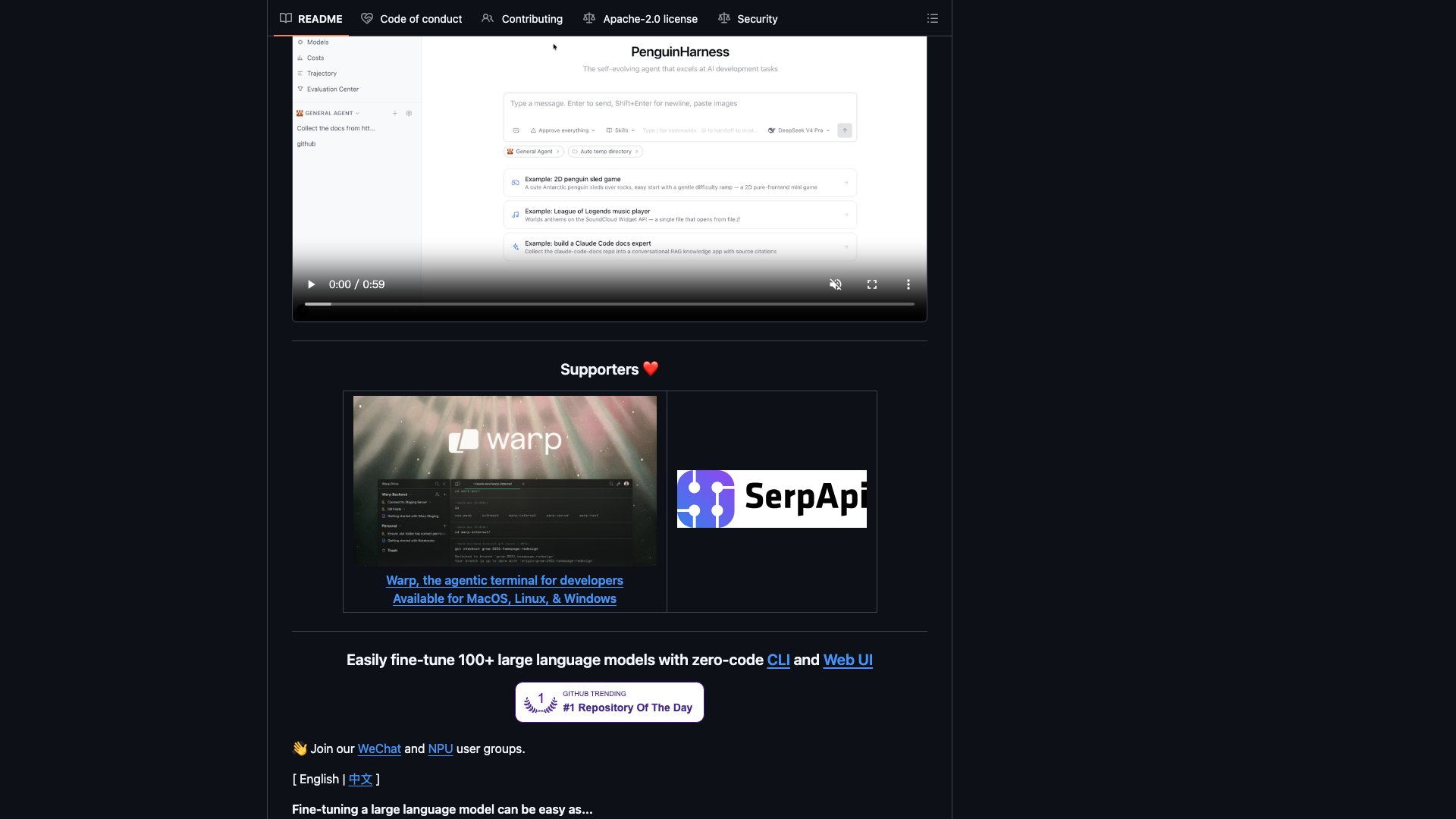Screen dimensions: 1456x819
Task: Follow the CLI link
Action: point(778,660)
